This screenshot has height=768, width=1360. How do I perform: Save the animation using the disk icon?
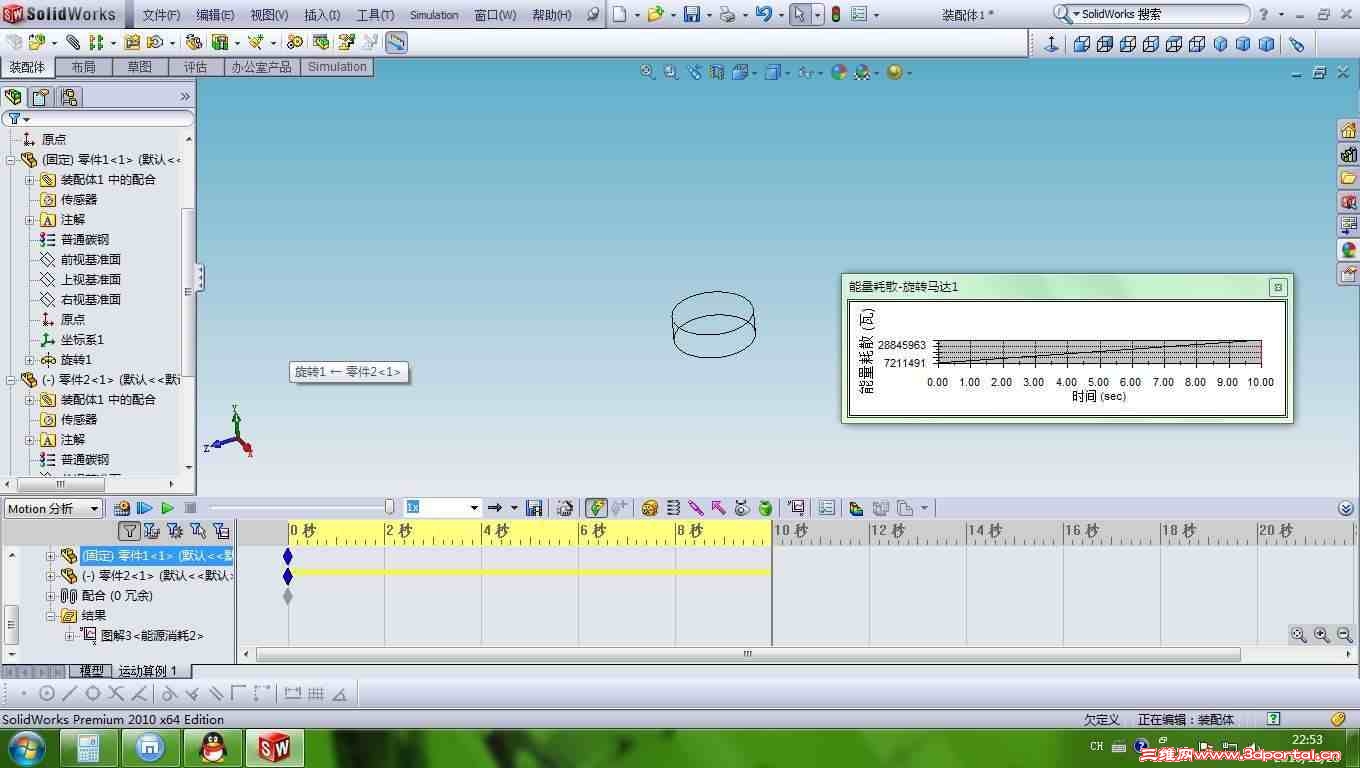click(x=534, y=508)
